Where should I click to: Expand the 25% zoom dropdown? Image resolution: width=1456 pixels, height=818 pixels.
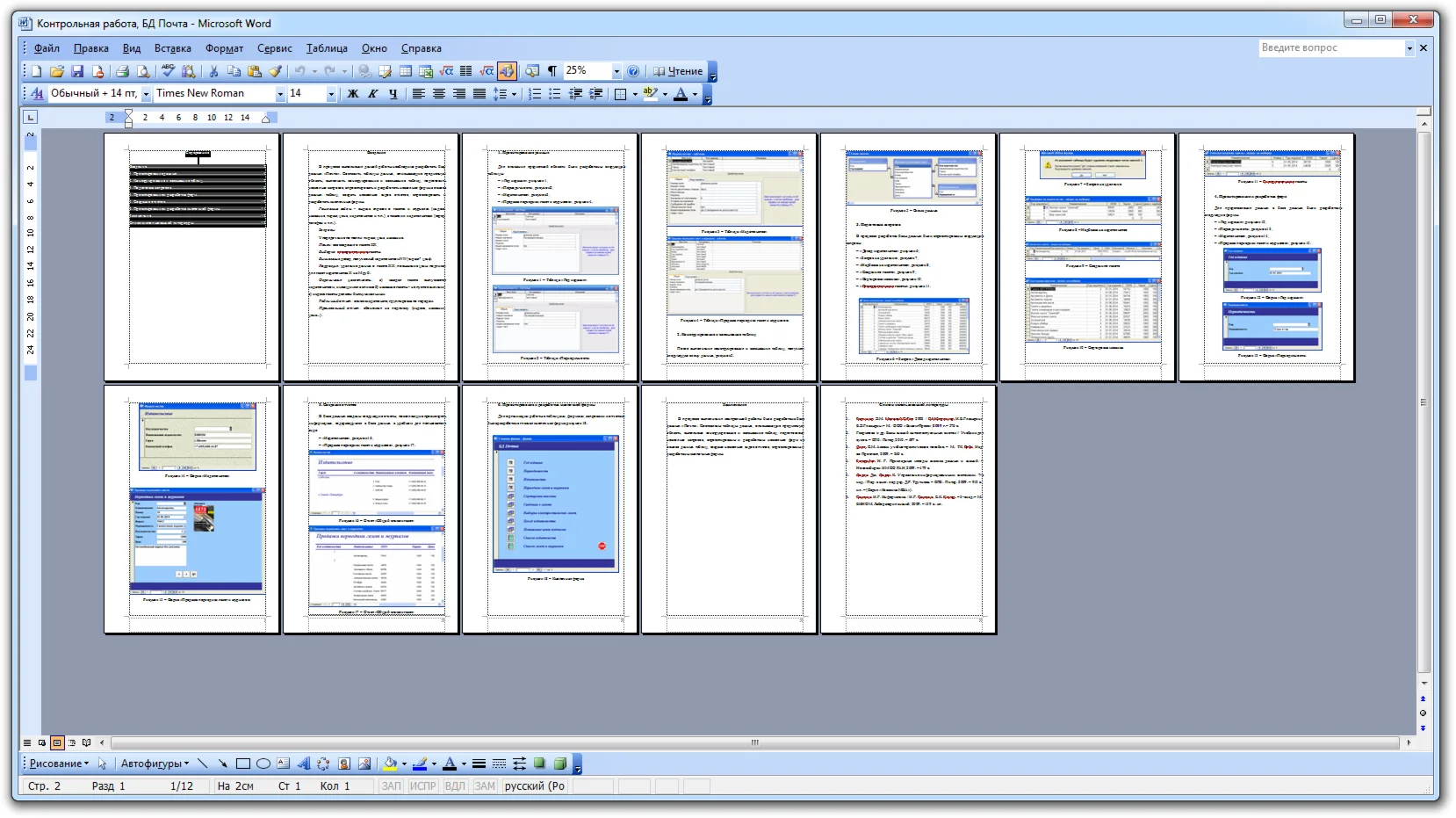(616, 71)
